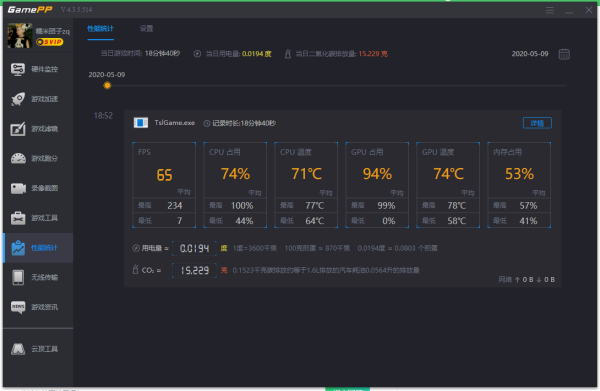Click CPU usage maximum 100%
The image size is (600, 391).
(x=242, y=205)
